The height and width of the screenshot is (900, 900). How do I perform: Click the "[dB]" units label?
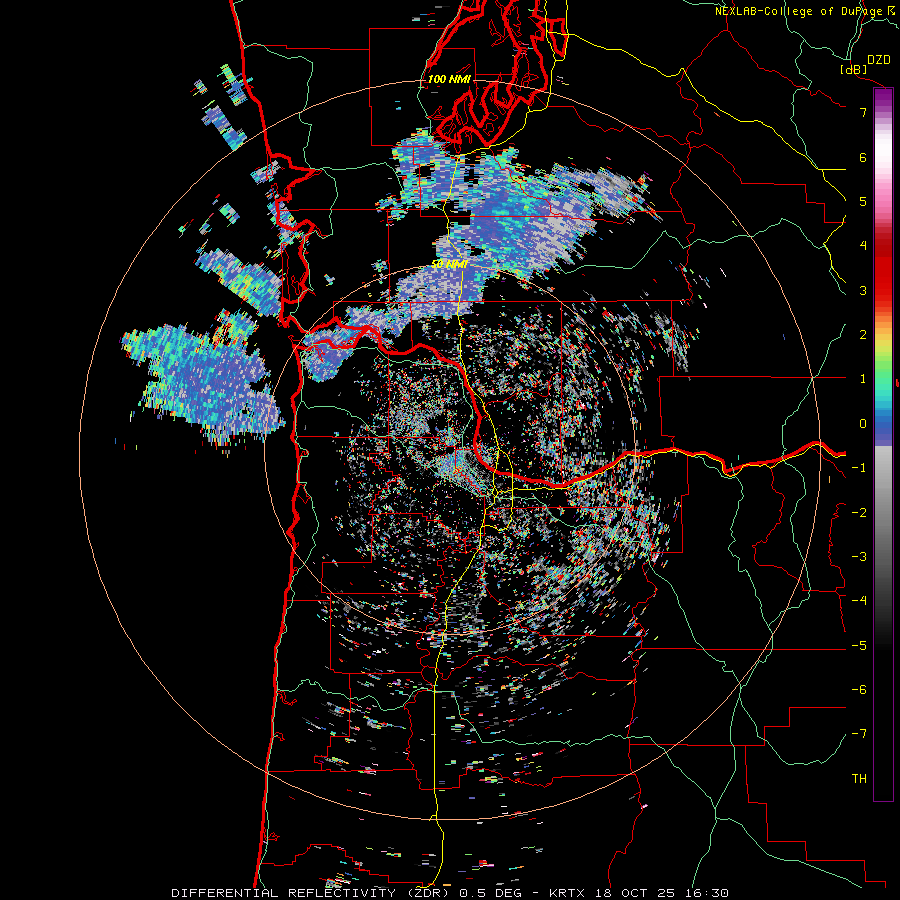[x=854, y=69]
